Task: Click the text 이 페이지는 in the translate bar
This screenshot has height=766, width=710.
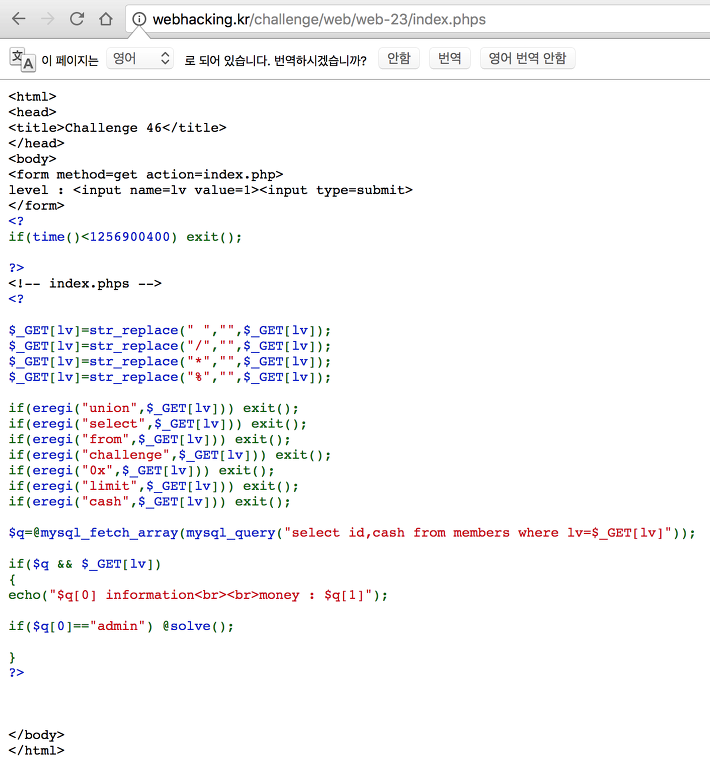Action: [70, 60]
